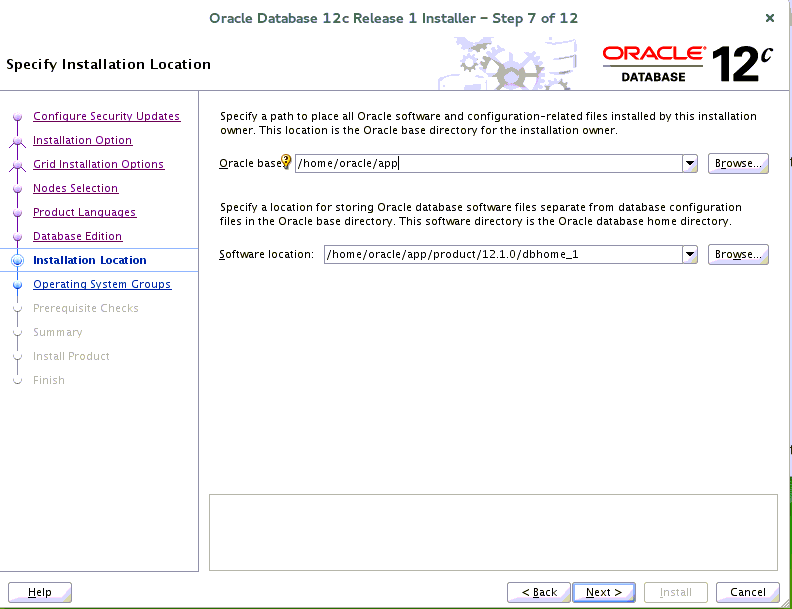792x609 pixels.
Task: Cancel the installation
Action: point(748,592)
